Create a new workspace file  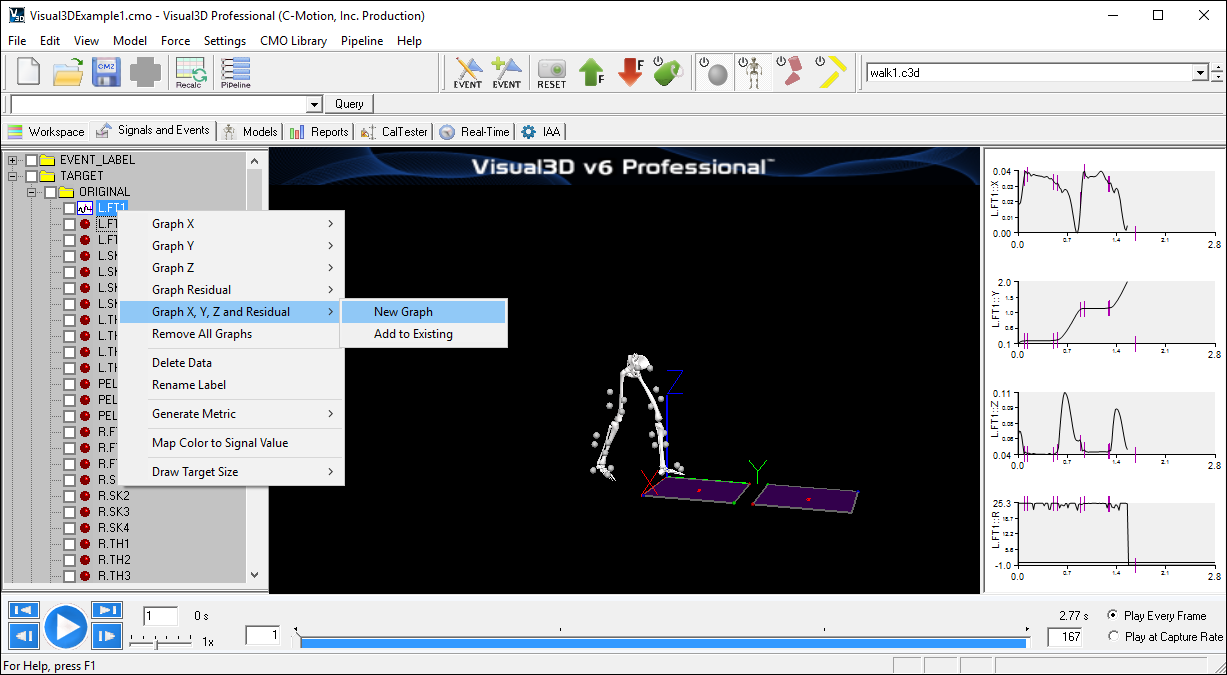(x=28, y=71)
